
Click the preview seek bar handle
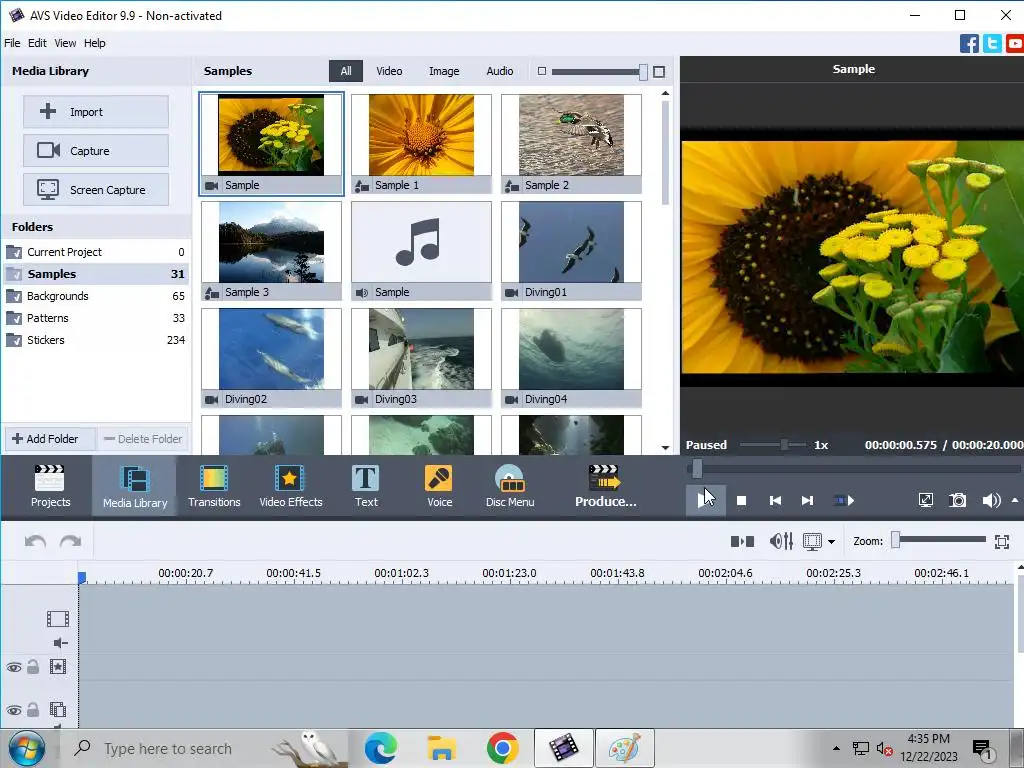point(697,468)
